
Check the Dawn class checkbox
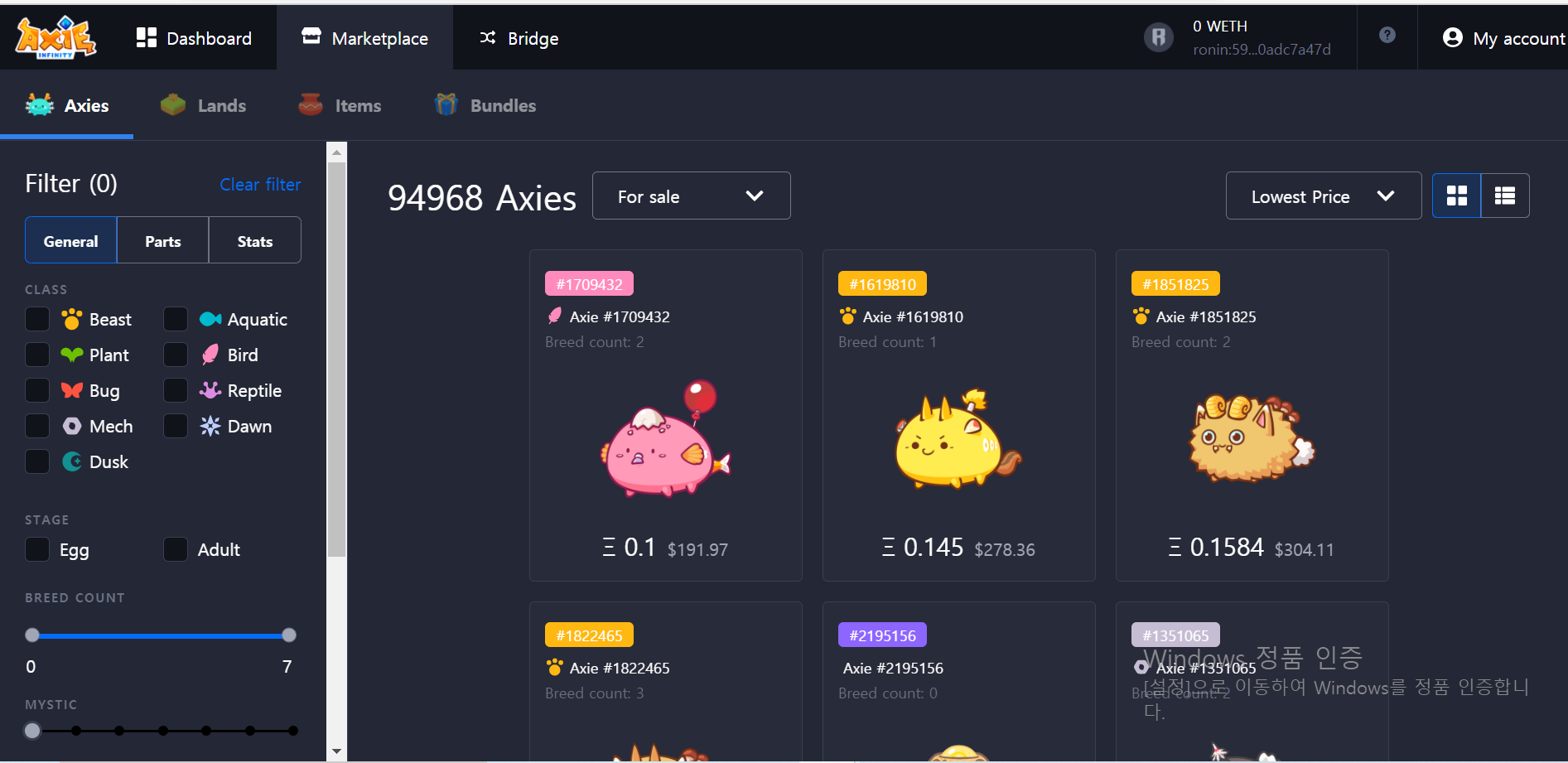[176, 426]
